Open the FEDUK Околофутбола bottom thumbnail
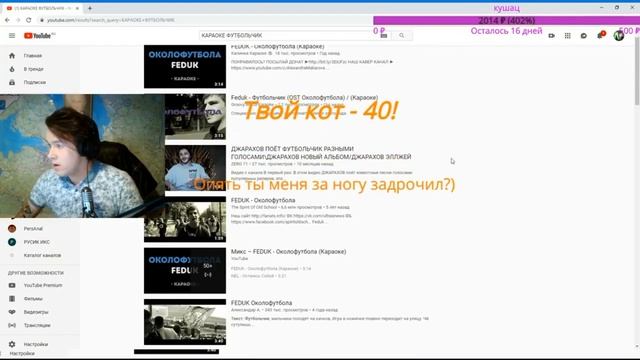This screenshot has height=360, width=640. click(185, 322)
